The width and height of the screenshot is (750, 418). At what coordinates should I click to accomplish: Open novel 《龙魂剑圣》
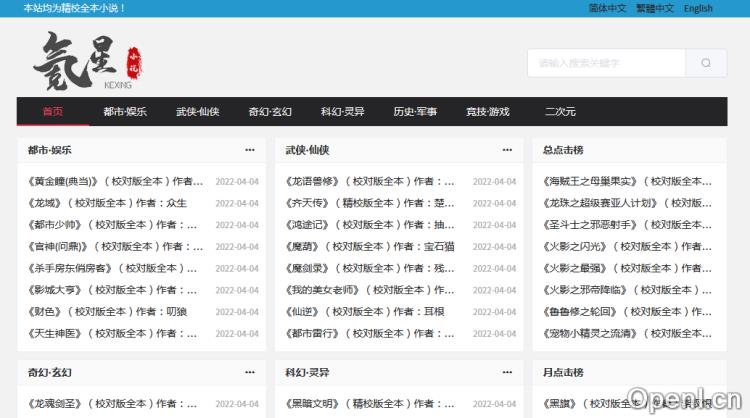coord(112,404)
